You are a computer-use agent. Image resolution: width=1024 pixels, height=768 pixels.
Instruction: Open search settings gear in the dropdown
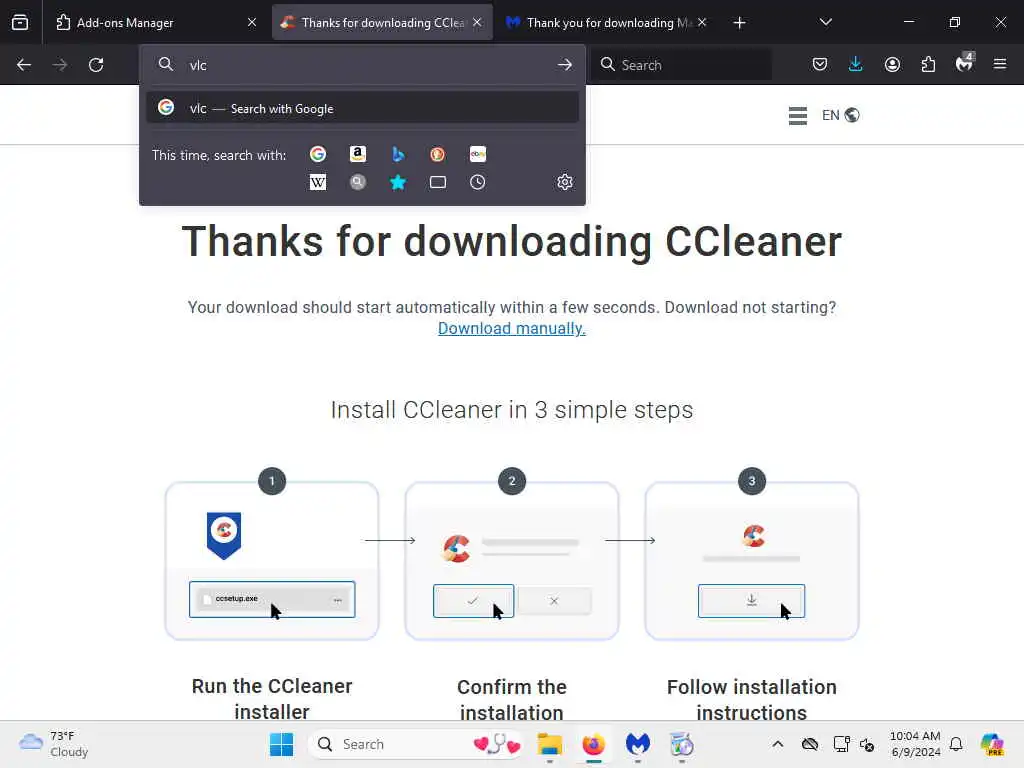pyautogui.click(x=565, y=182)
